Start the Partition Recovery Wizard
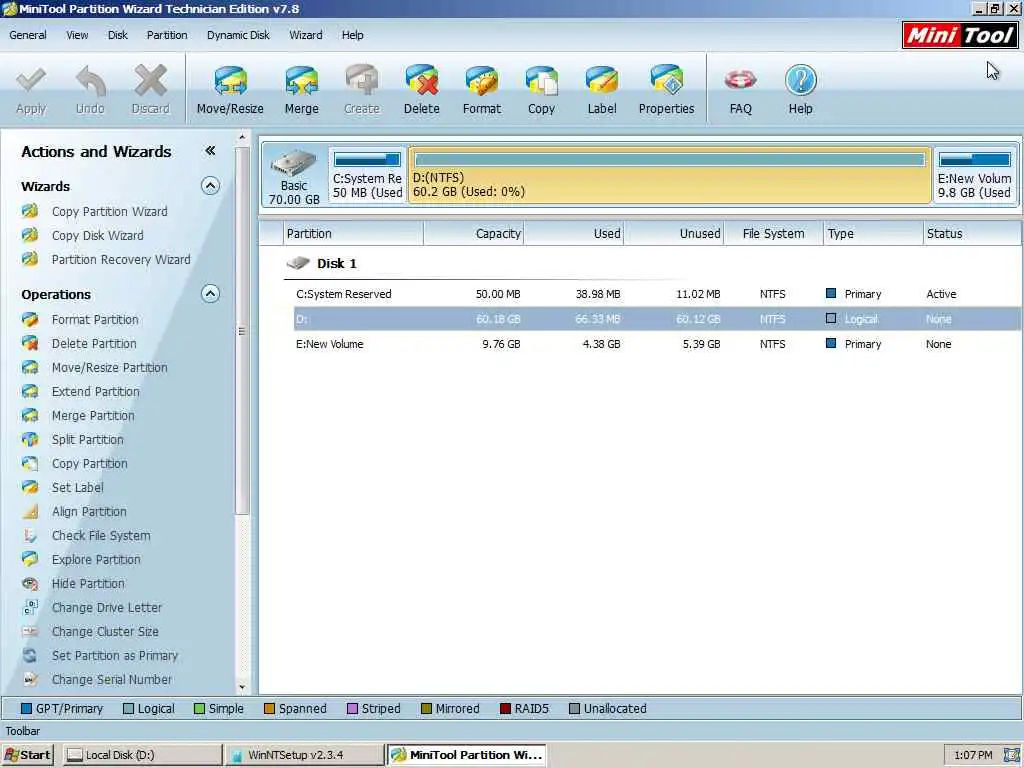The image size is (1024, 768). click(x=121, y=259)
